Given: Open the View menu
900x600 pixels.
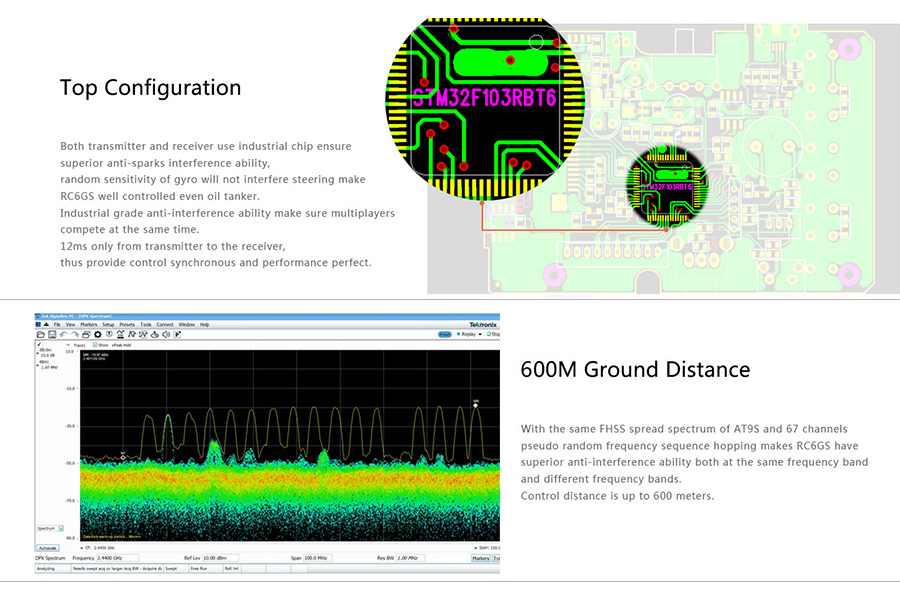Looking at the screenshot, I should [x=71, y=324].
